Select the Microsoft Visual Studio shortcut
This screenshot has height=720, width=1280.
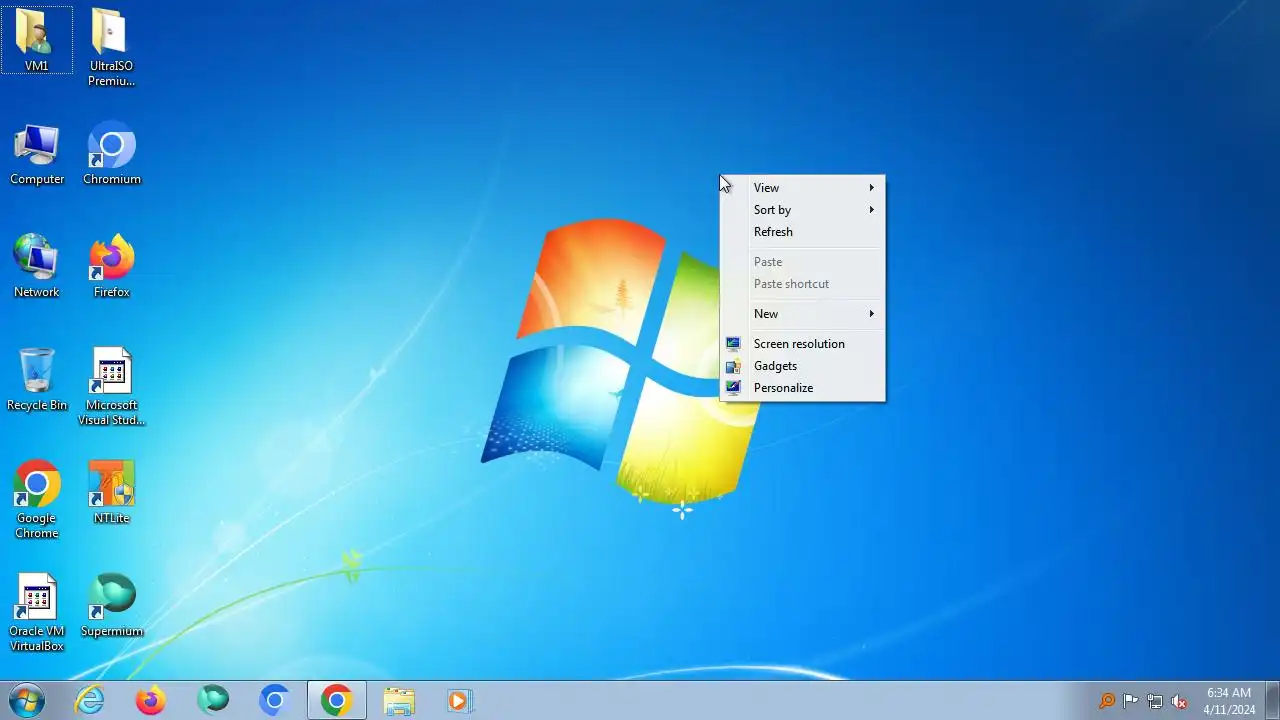pos(112,387)
